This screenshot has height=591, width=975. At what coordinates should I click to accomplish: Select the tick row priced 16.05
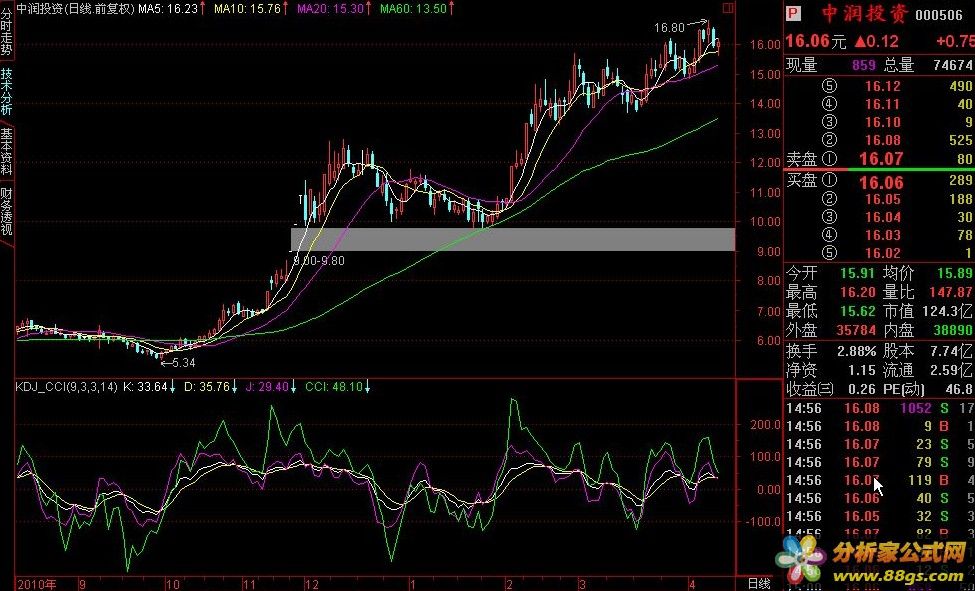880,516
